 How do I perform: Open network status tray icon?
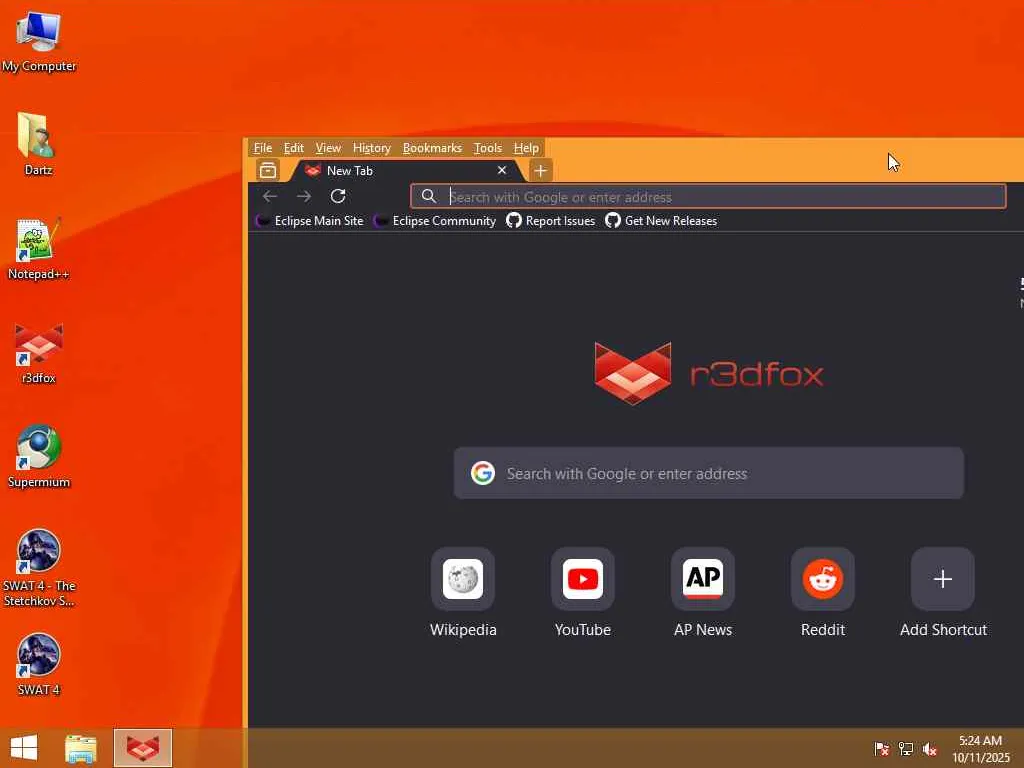905,748
